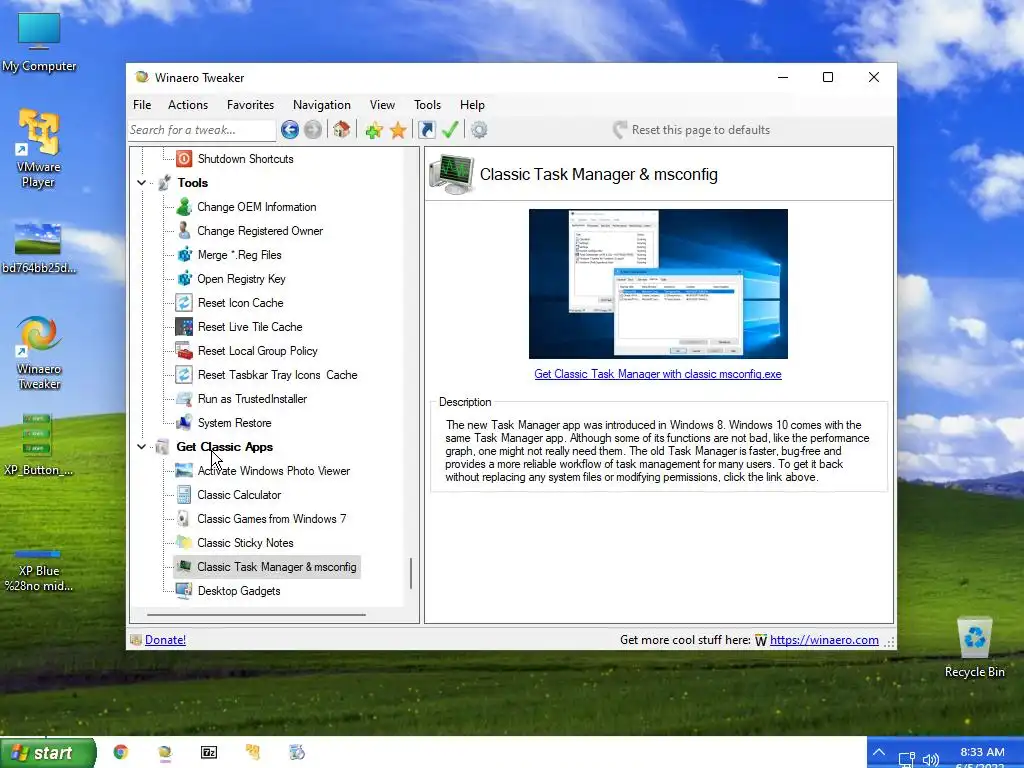The image size is (1024, 768).
Task: Click the Run as TrustedInstaller icon
Action: (x=184, y=399)
